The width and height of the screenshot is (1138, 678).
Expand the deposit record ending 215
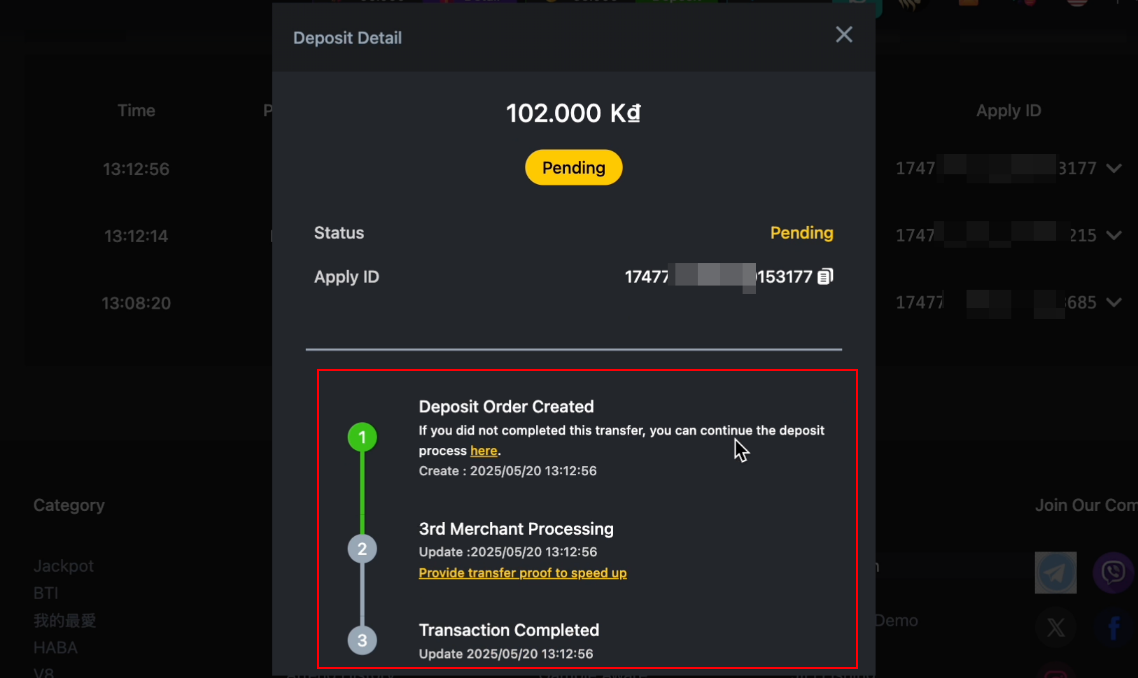tap(1114, 235)
